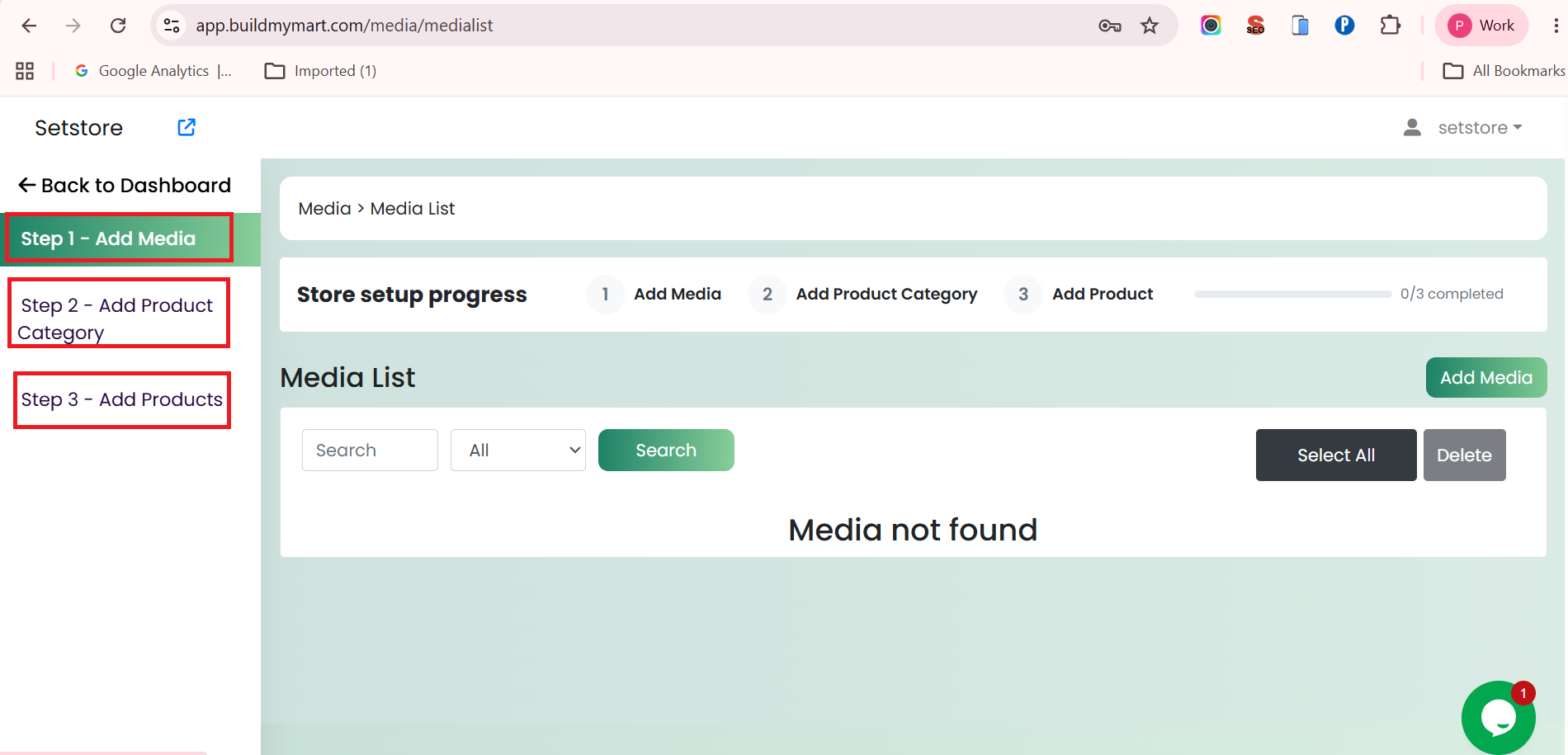Open All Bookmarks folder

pos(1504,71)
